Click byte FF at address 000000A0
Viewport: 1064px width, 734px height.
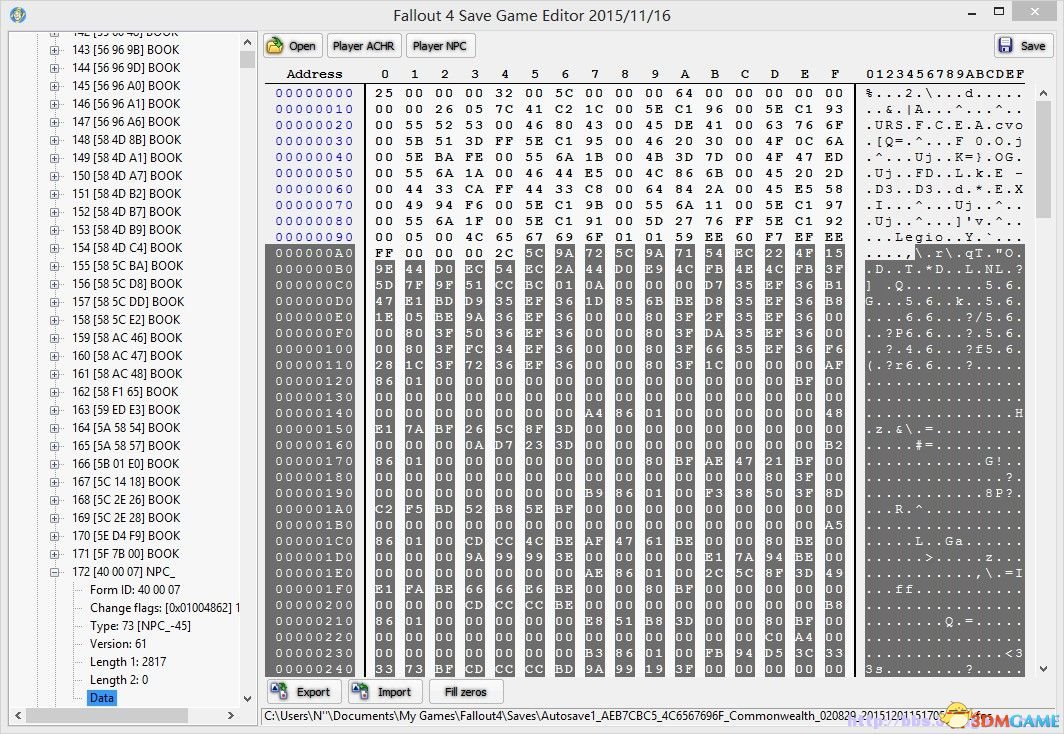click(384, 253)
